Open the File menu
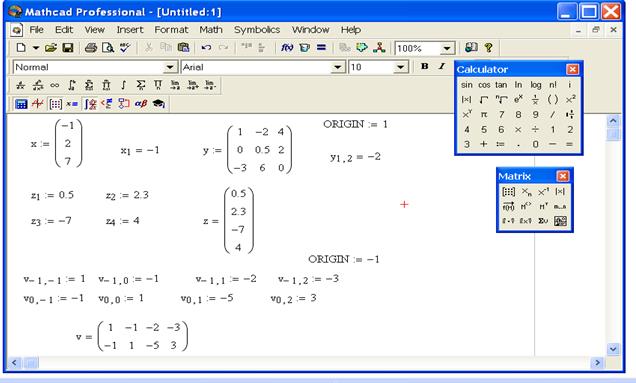636x383 pixels. pos(36,30)
